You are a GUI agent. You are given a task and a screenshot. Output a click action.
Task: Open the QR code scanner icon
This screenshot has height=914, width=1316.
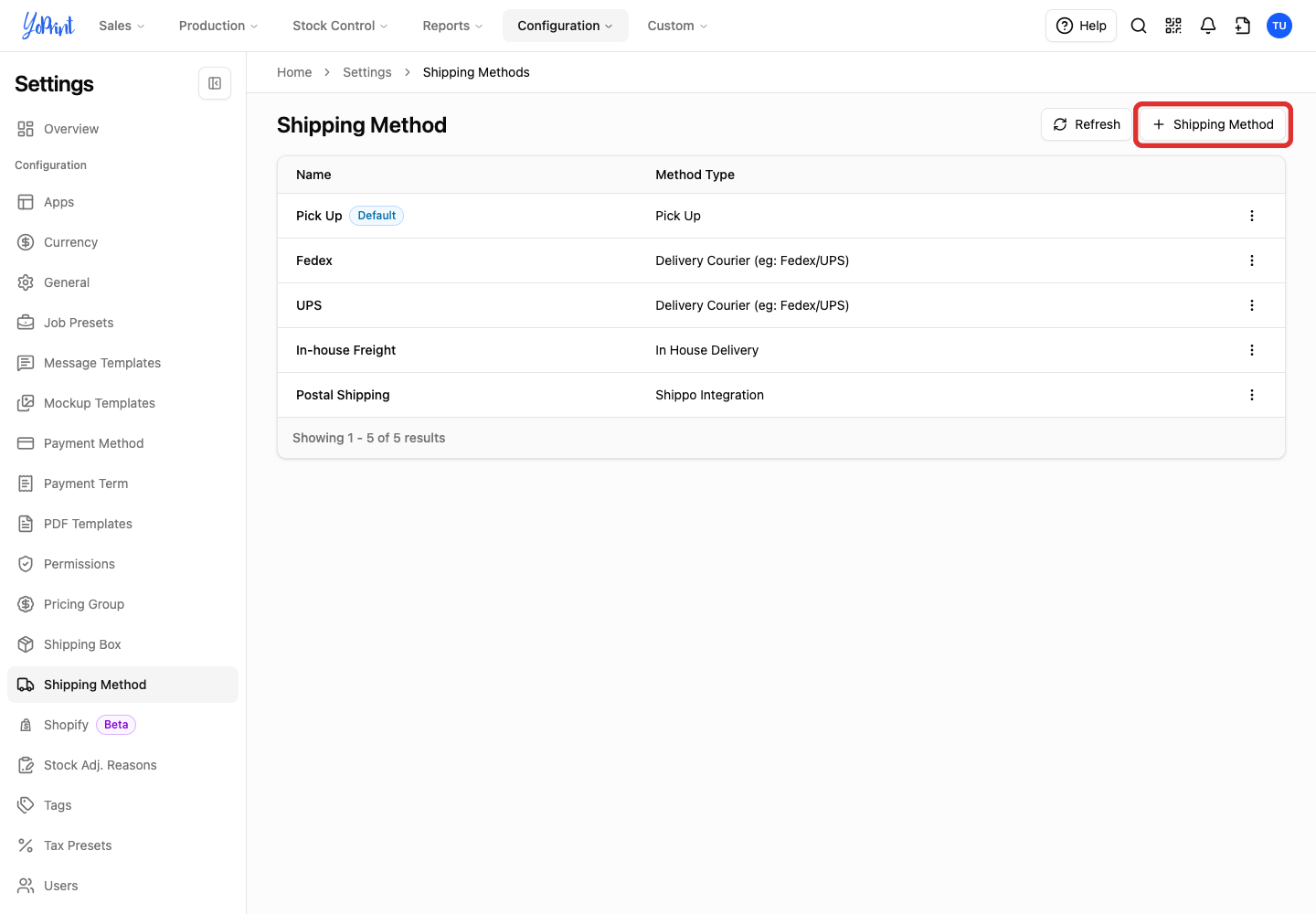[1173, 26]
